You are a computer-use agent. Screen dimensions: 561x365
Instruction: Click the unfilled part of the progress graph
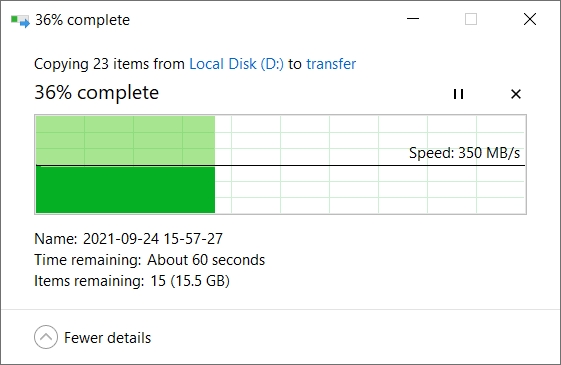370,165
